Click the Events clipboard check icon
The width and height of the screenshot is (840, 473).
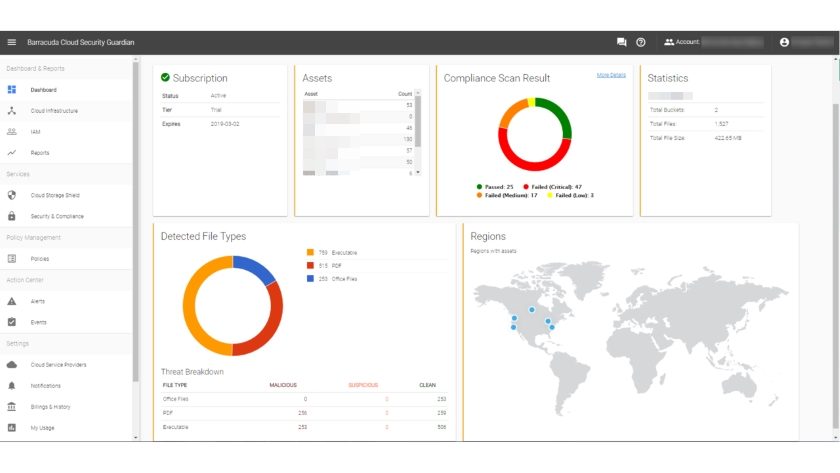coord(12,322)
